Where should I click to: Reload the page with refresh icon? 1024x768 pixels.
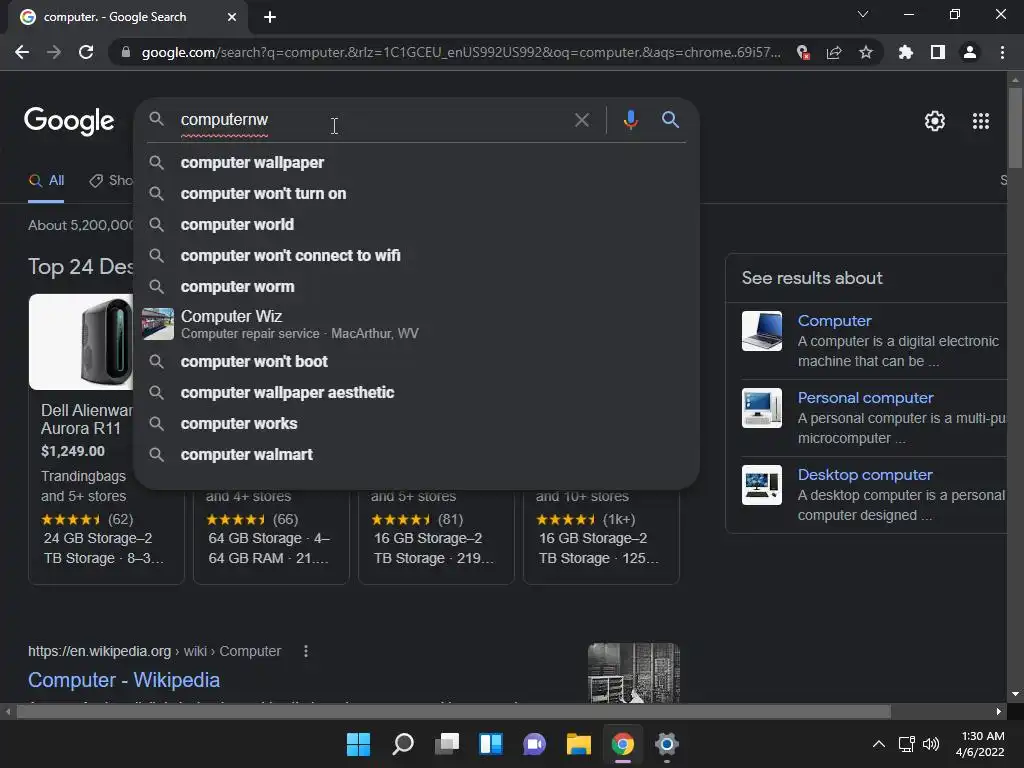tap(86, 52)
